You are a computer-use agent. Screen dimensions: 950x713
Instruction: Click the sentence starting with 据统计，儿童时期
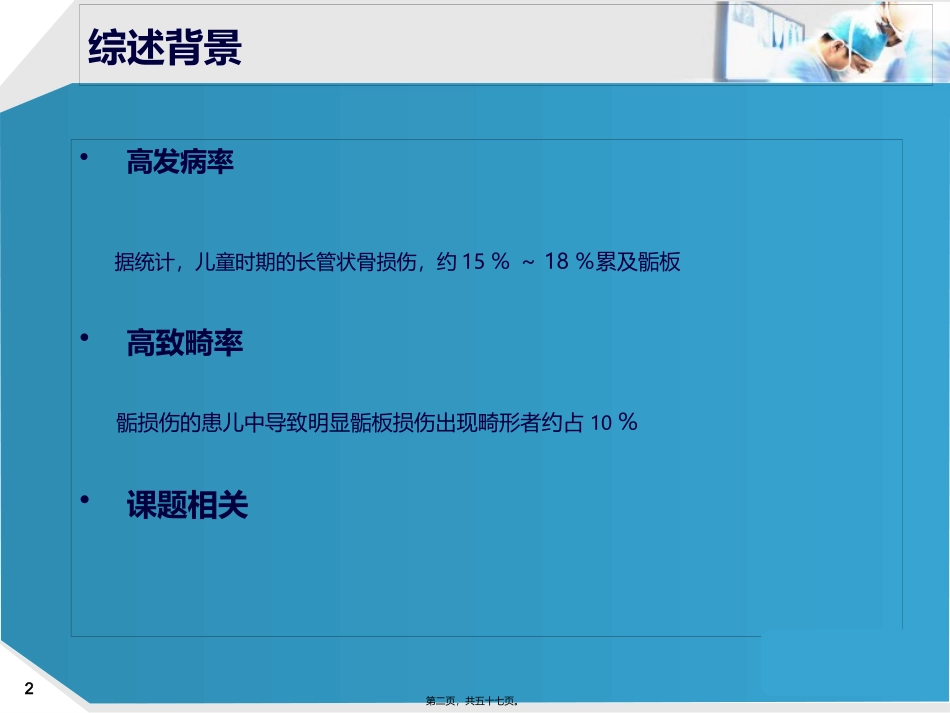click(x=397, y=262)
